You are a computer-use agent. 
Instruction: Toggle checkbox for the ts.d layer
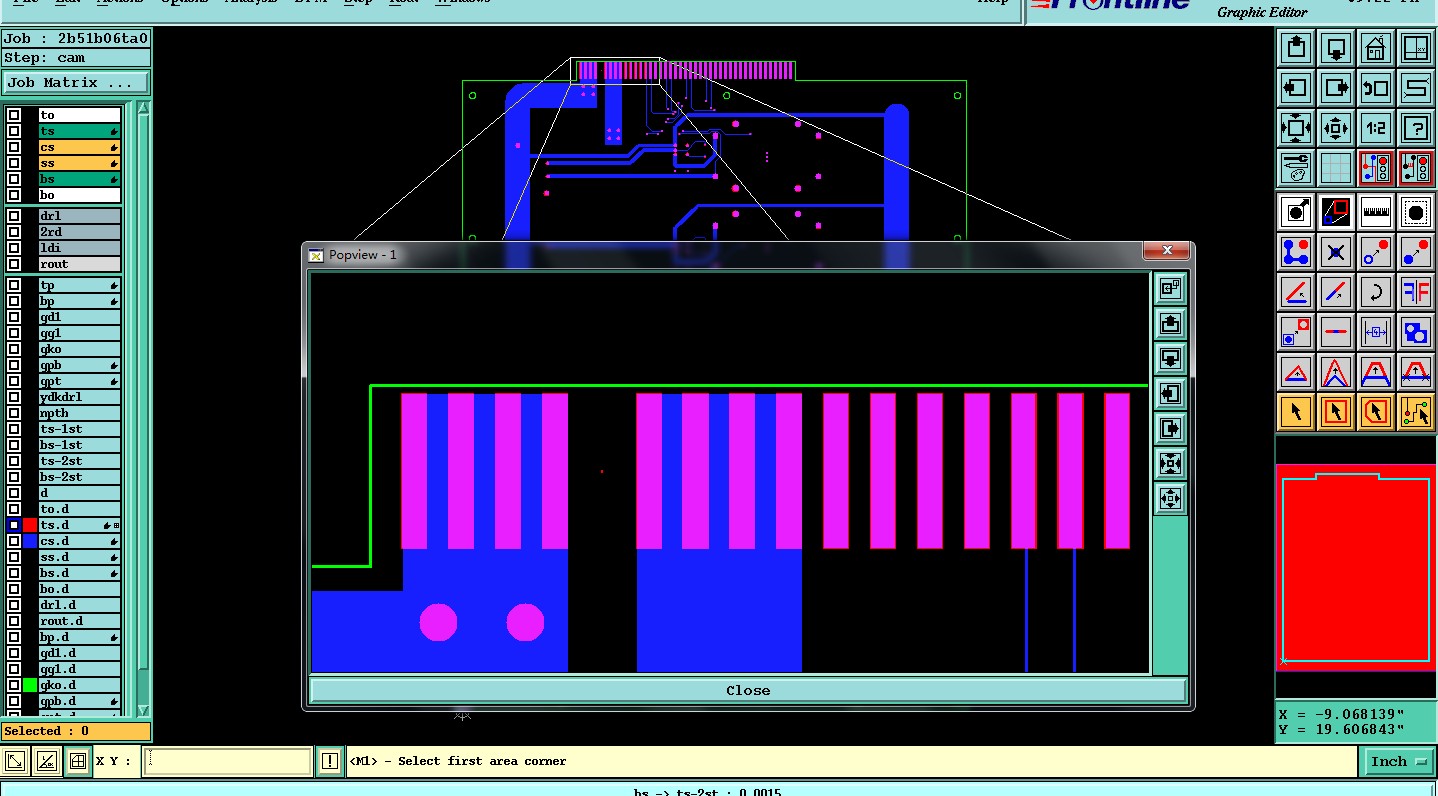(14, 525)
